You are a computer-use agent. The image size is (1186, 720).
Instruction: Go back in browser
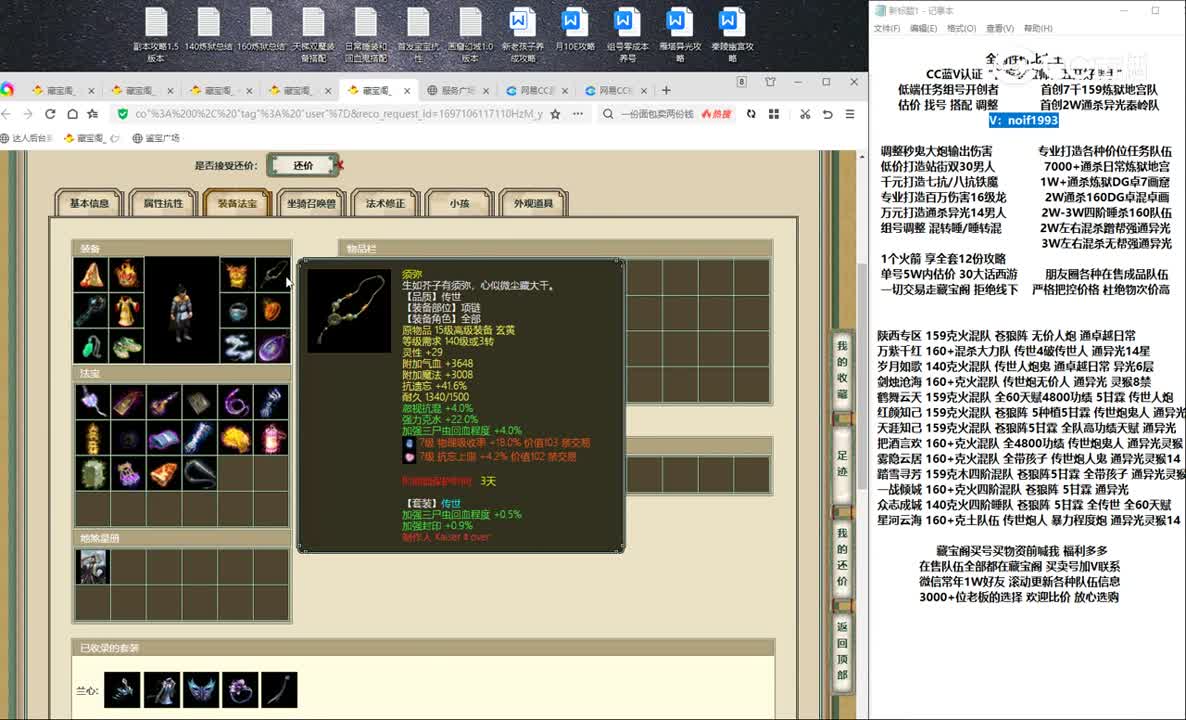(7, 113)
